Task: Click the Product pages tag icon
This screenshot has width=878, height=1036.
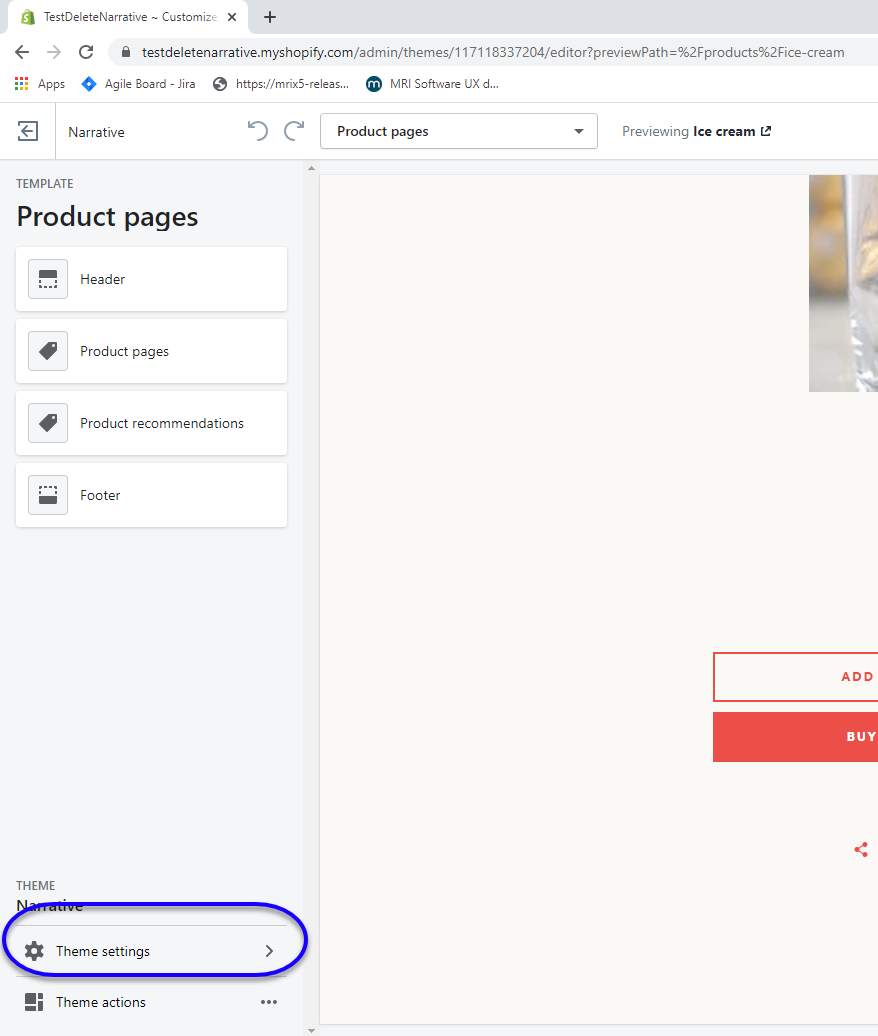Action: pyautogui.click(x=48, y=351)
